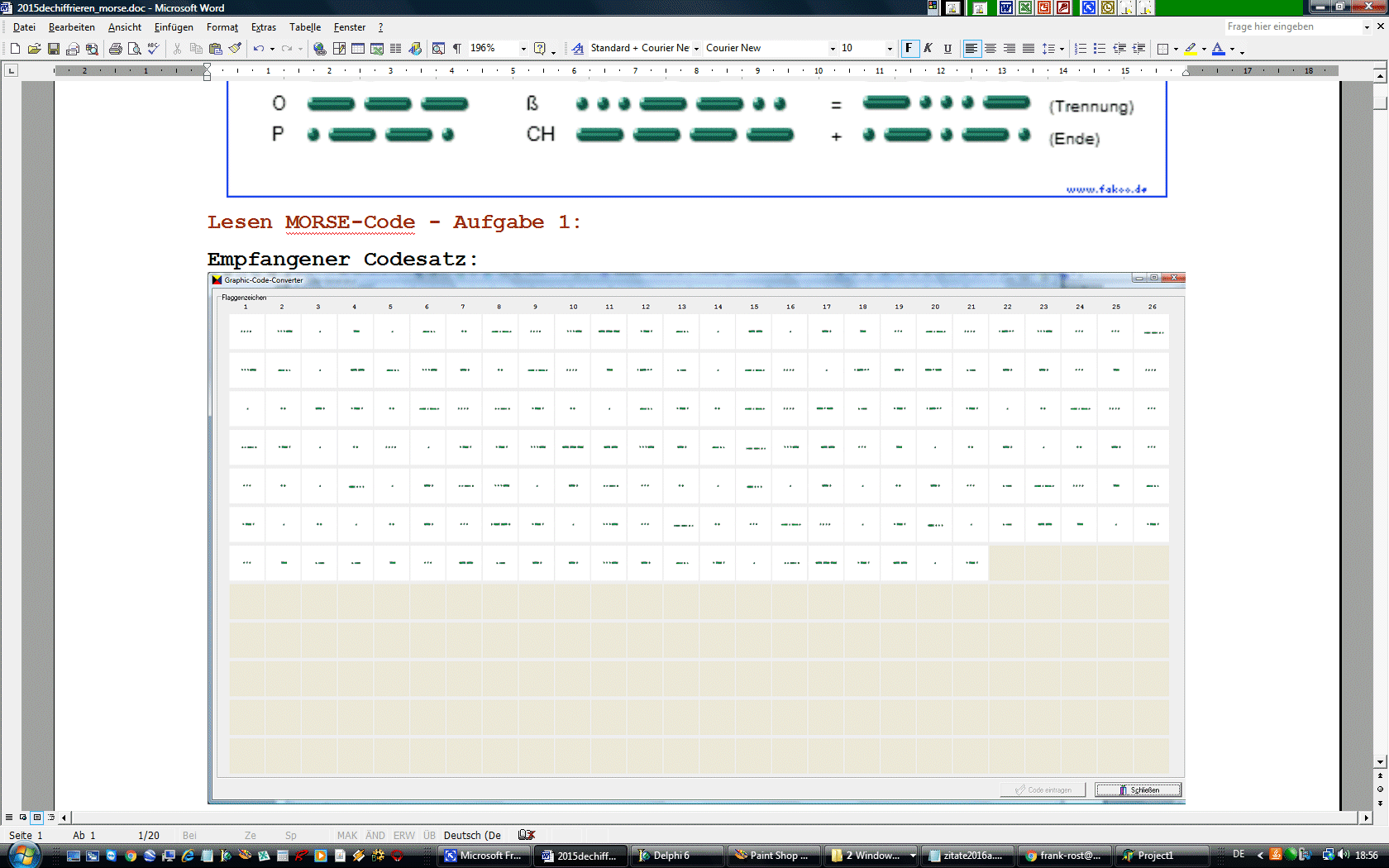Open Word help with the question-mark icon
The height and width of the screenshot is (868, 1389).
point(540,49)
